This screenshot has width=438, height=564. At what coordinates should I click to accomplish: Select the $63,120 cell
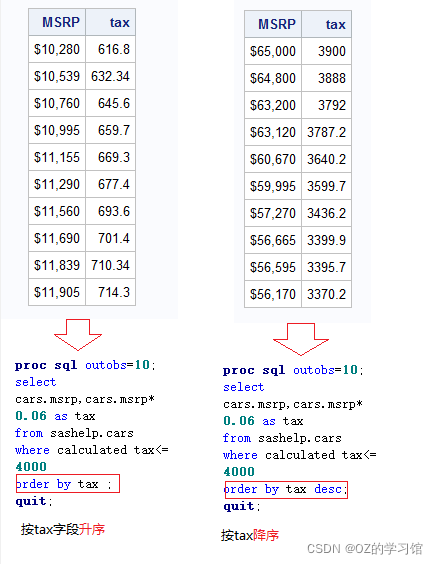[x=273, y=132]
